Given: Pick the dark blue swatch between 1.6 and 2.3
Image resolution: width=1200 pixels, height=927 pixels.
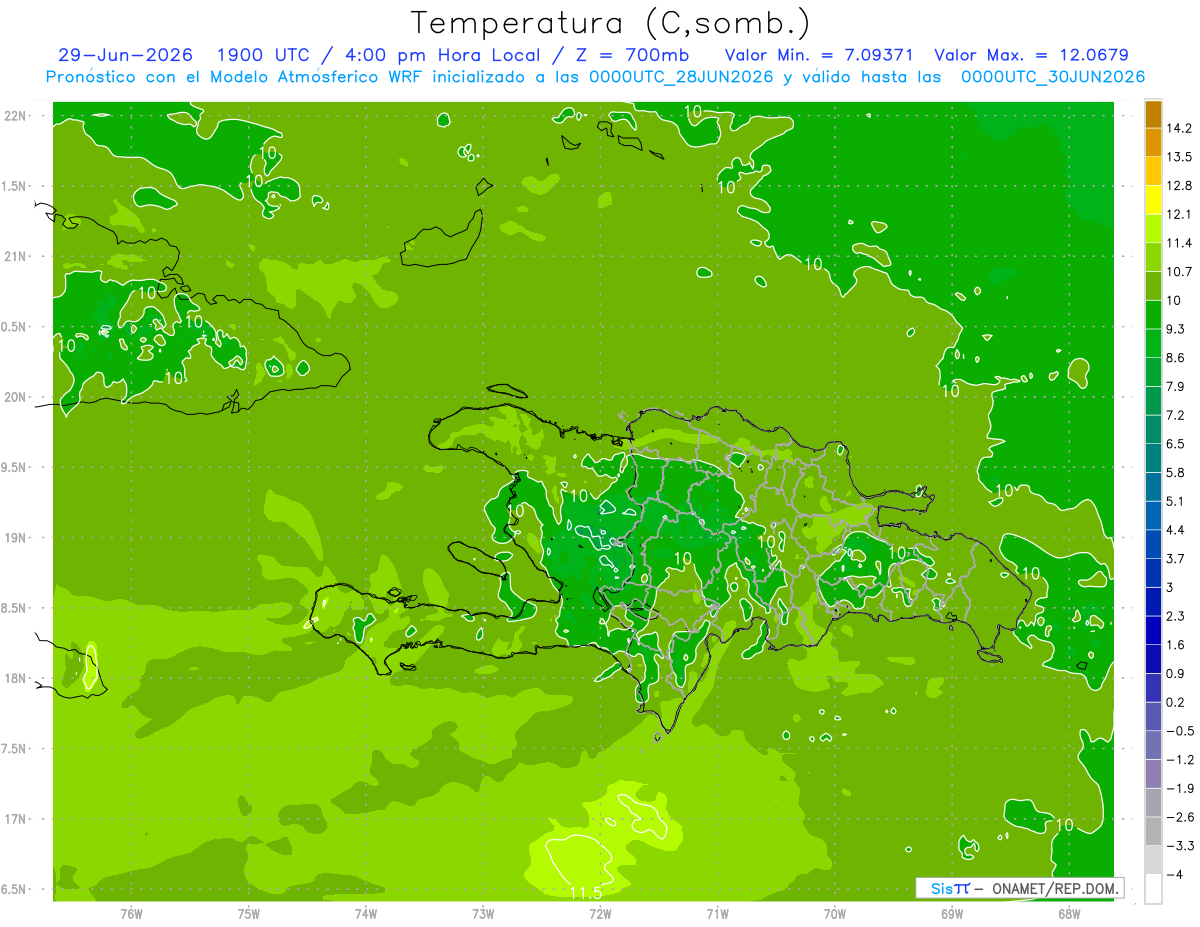Looking at the screenshot, I should coord(1153,631).
